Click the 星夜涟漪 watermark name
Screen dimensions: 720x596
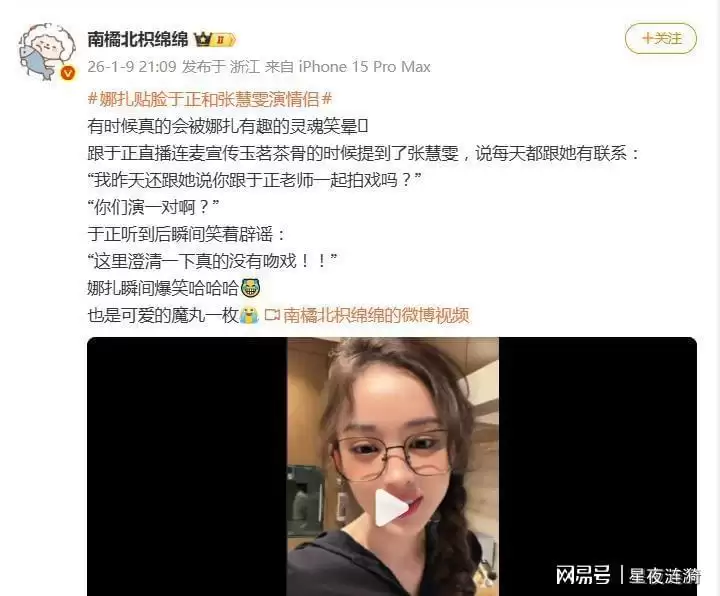[664, 575]
